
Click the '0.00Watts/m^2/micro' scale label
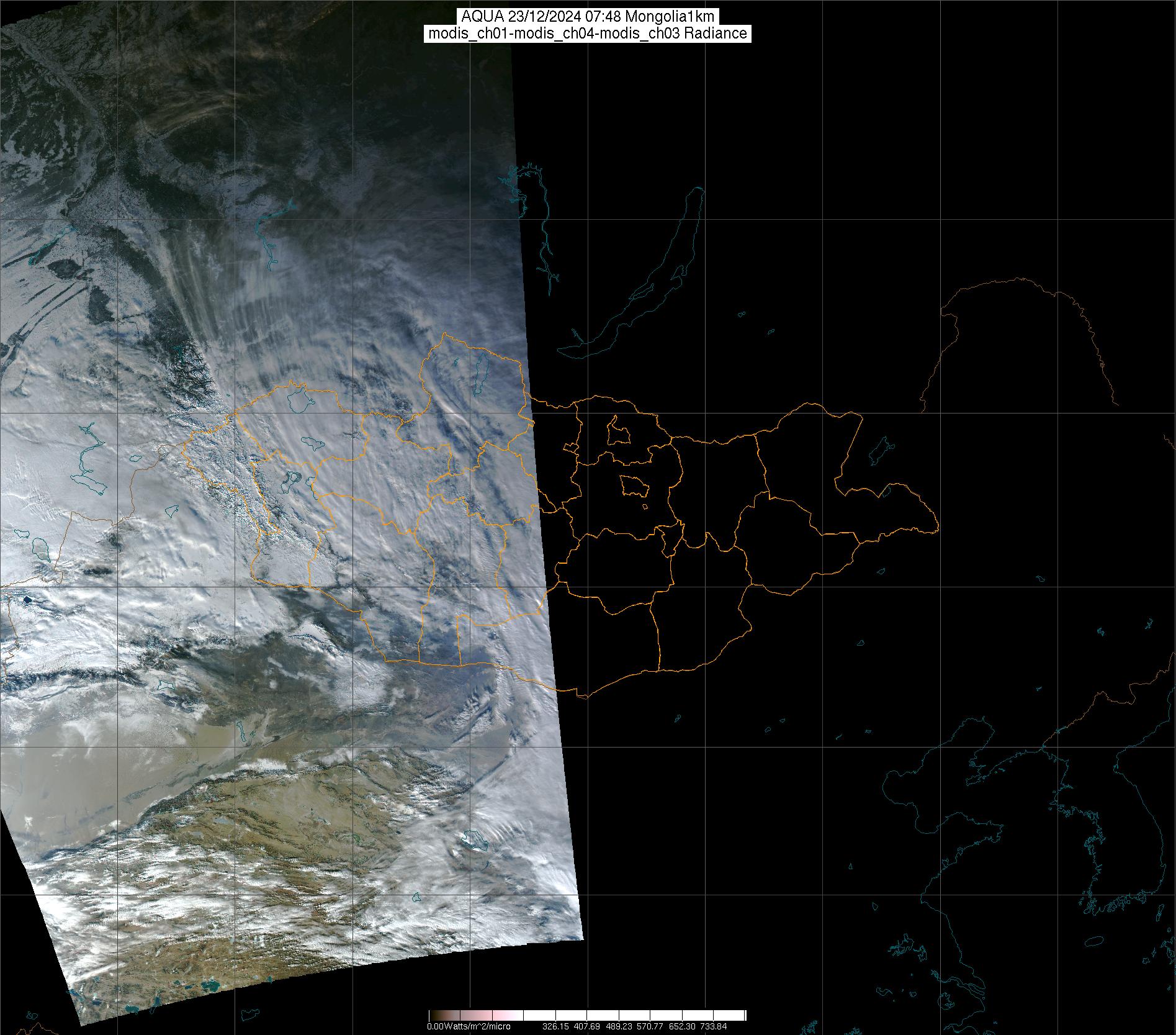coord(469,1026)
